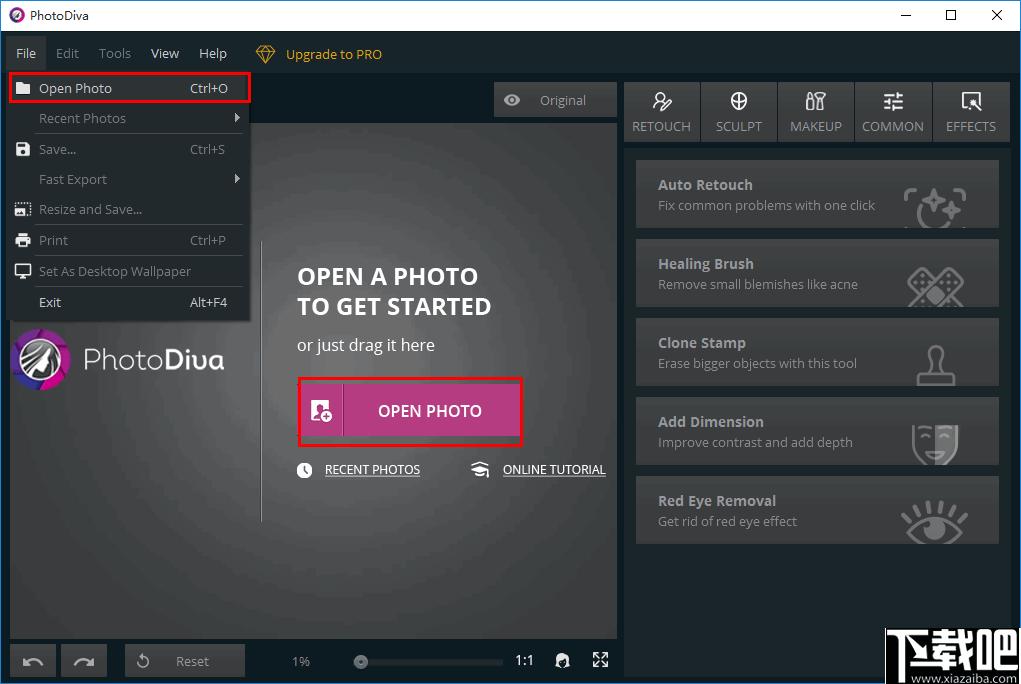Image resolution: width=1021 pixels, height=684 pixels.
Task: Select the Auto Retouch tool card
Action: click(x=817, y=194)
